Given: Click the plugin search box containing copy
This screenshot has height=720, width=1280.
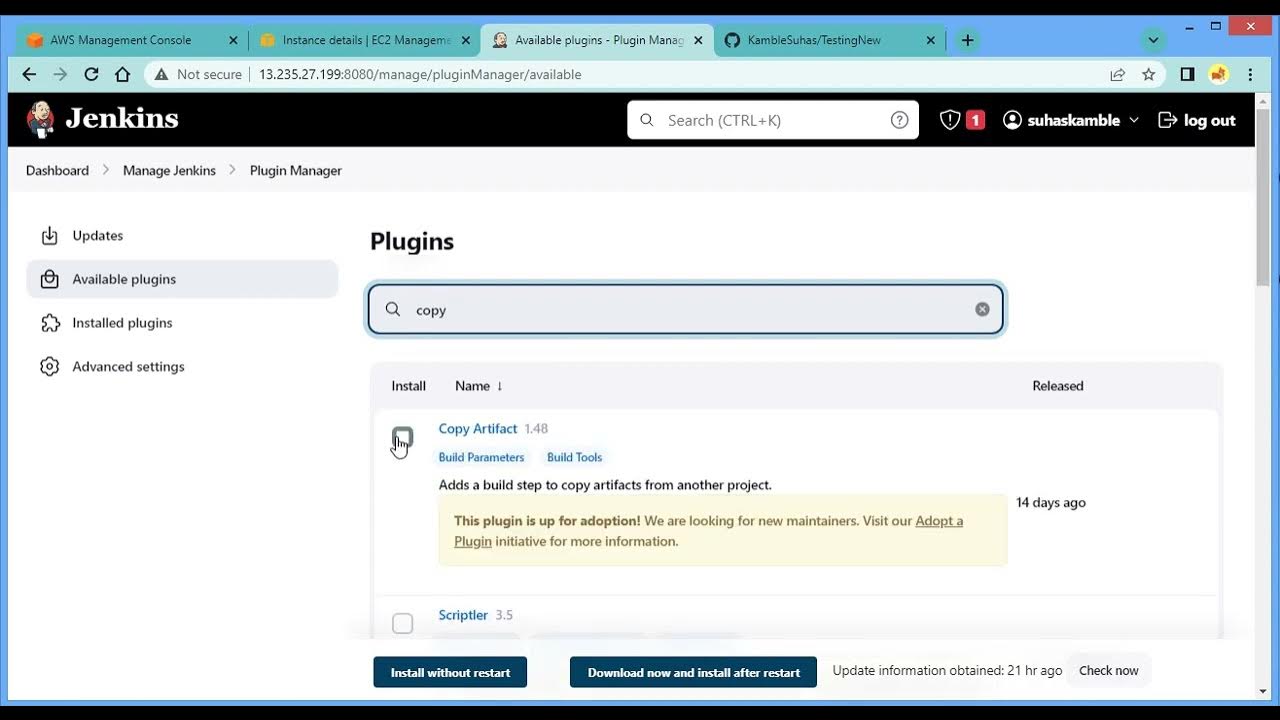Looking at the screenshot, I should [x=686, y=310].
